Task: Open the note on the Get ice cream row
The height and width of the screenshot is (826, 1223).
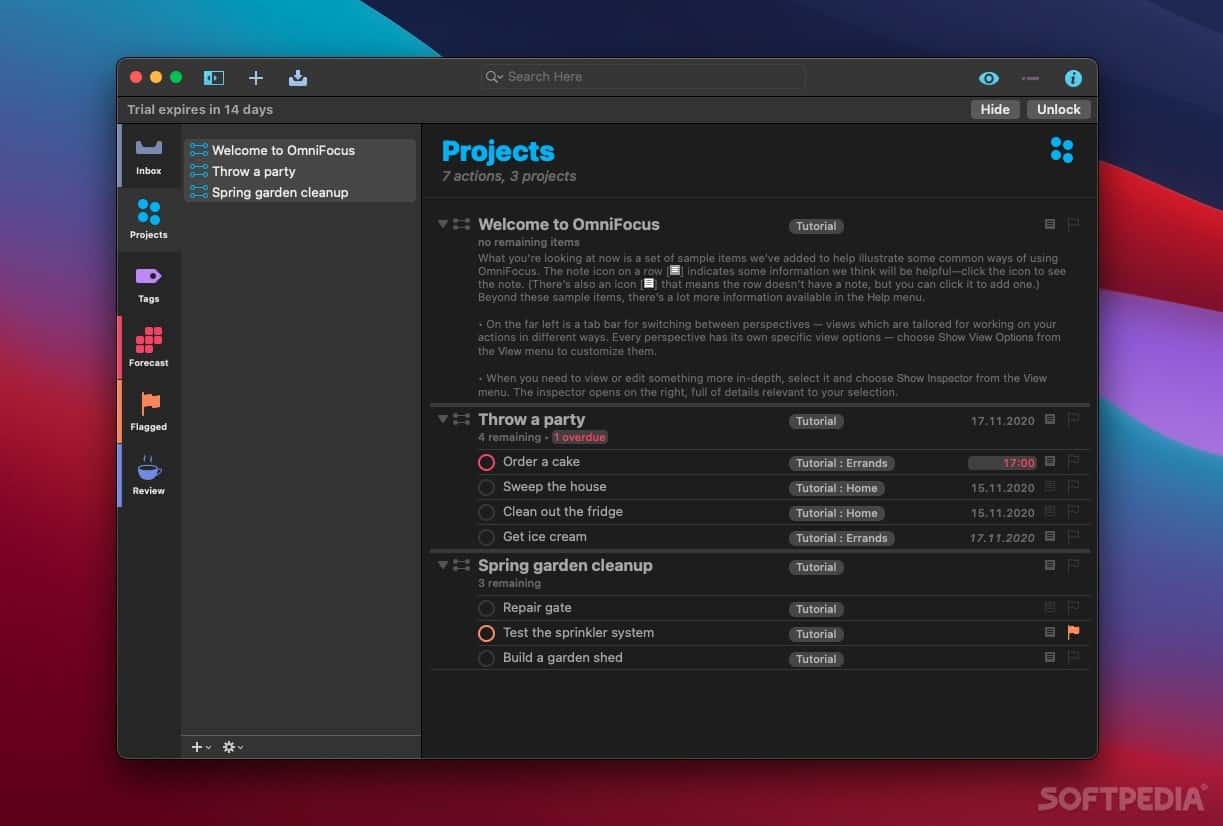Action: [x=1050, y=536]
